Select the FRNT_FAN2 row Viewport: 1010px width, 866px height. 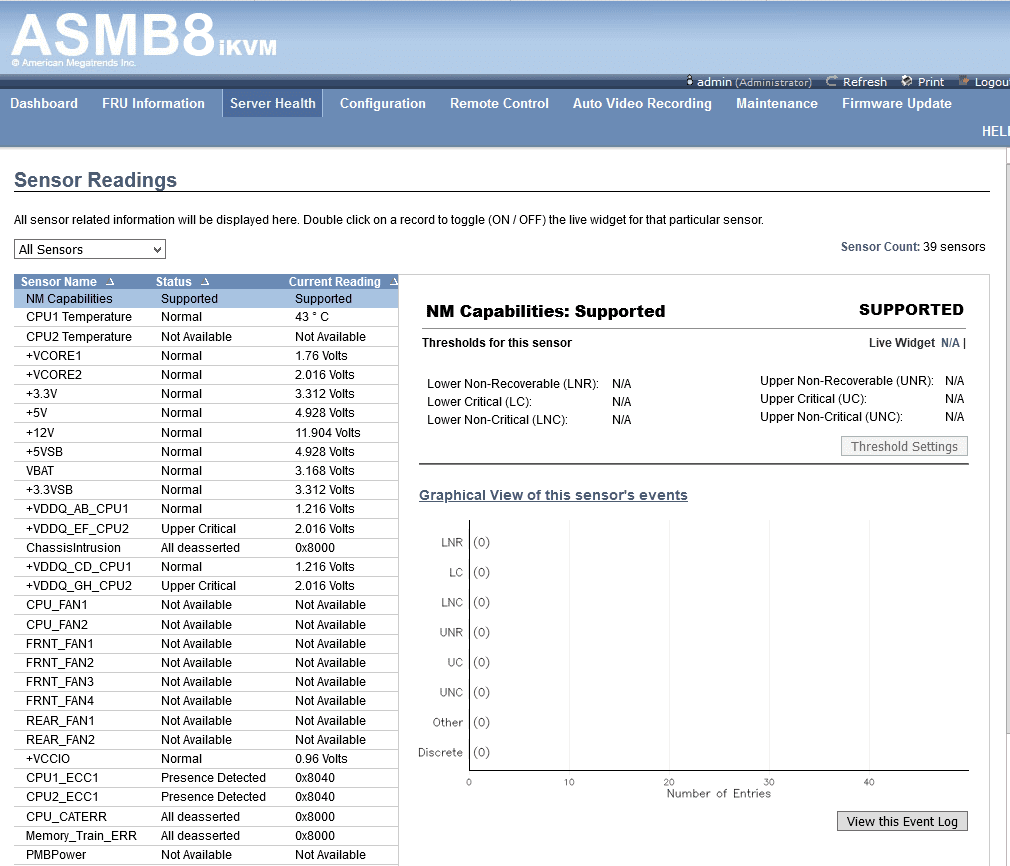[x=206, y=662]
